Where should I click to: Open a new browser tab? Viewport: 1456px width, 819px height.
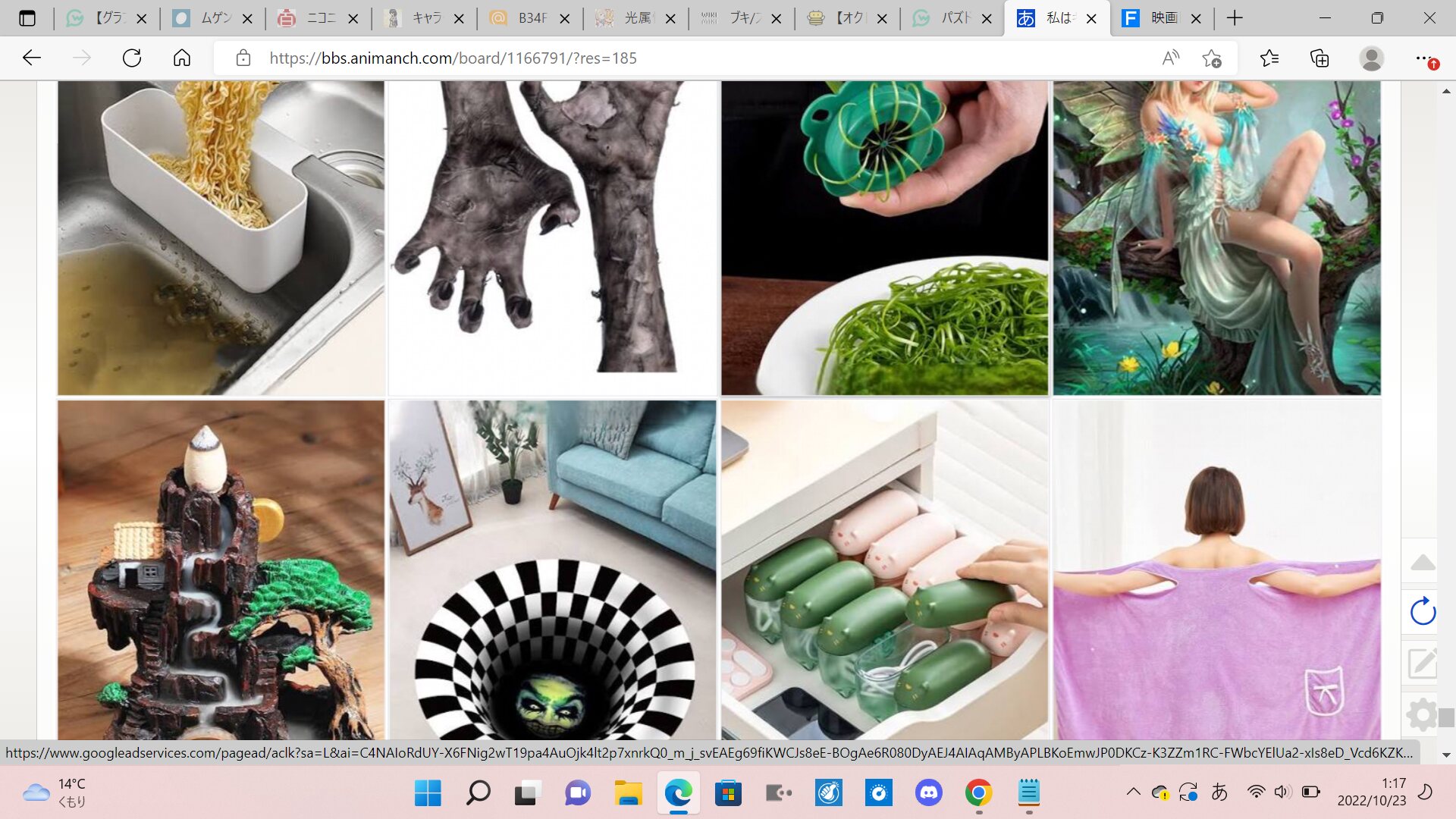1235,18
